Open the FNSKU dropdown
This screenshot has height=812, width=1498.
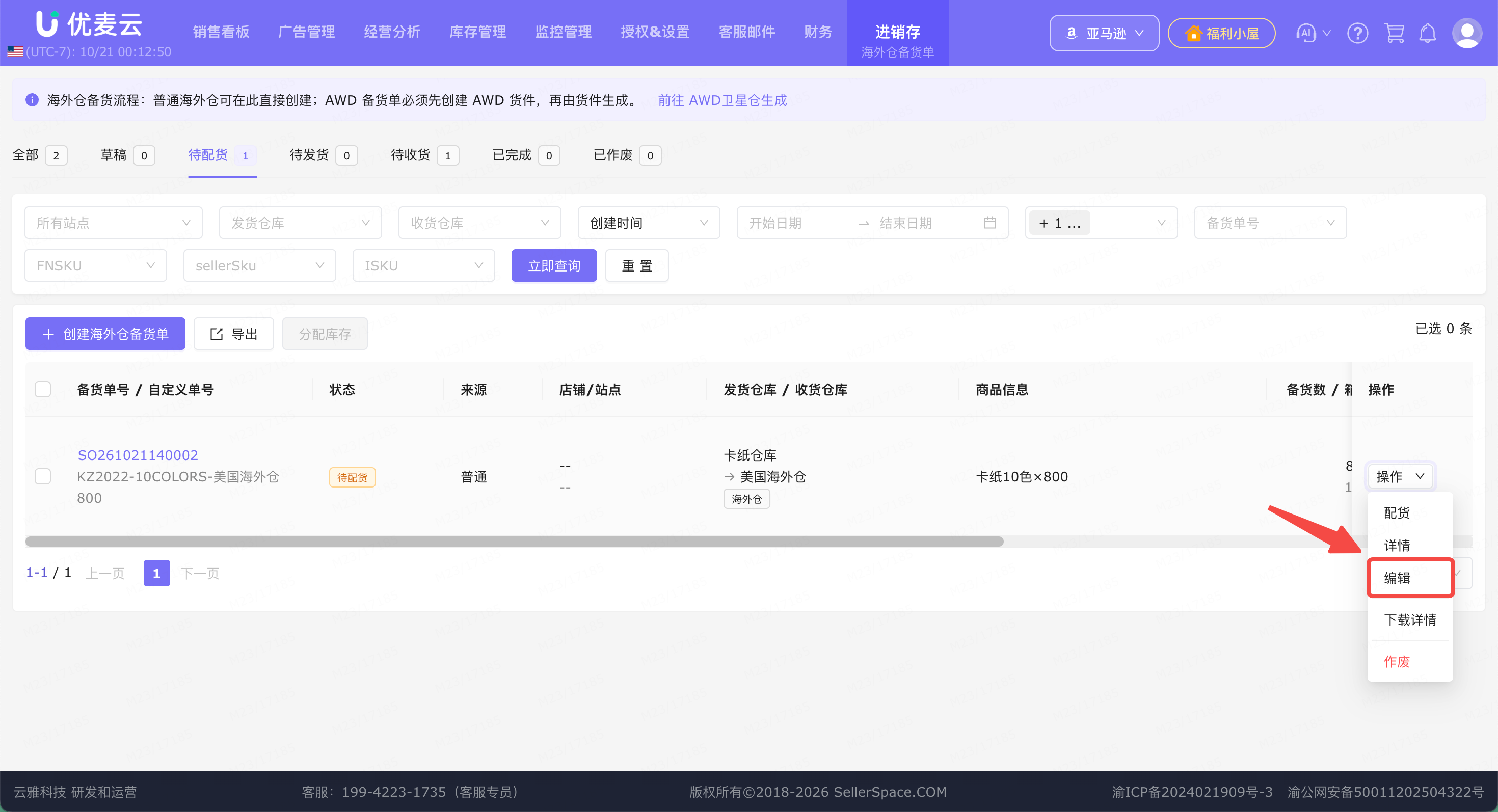(96, 265)
